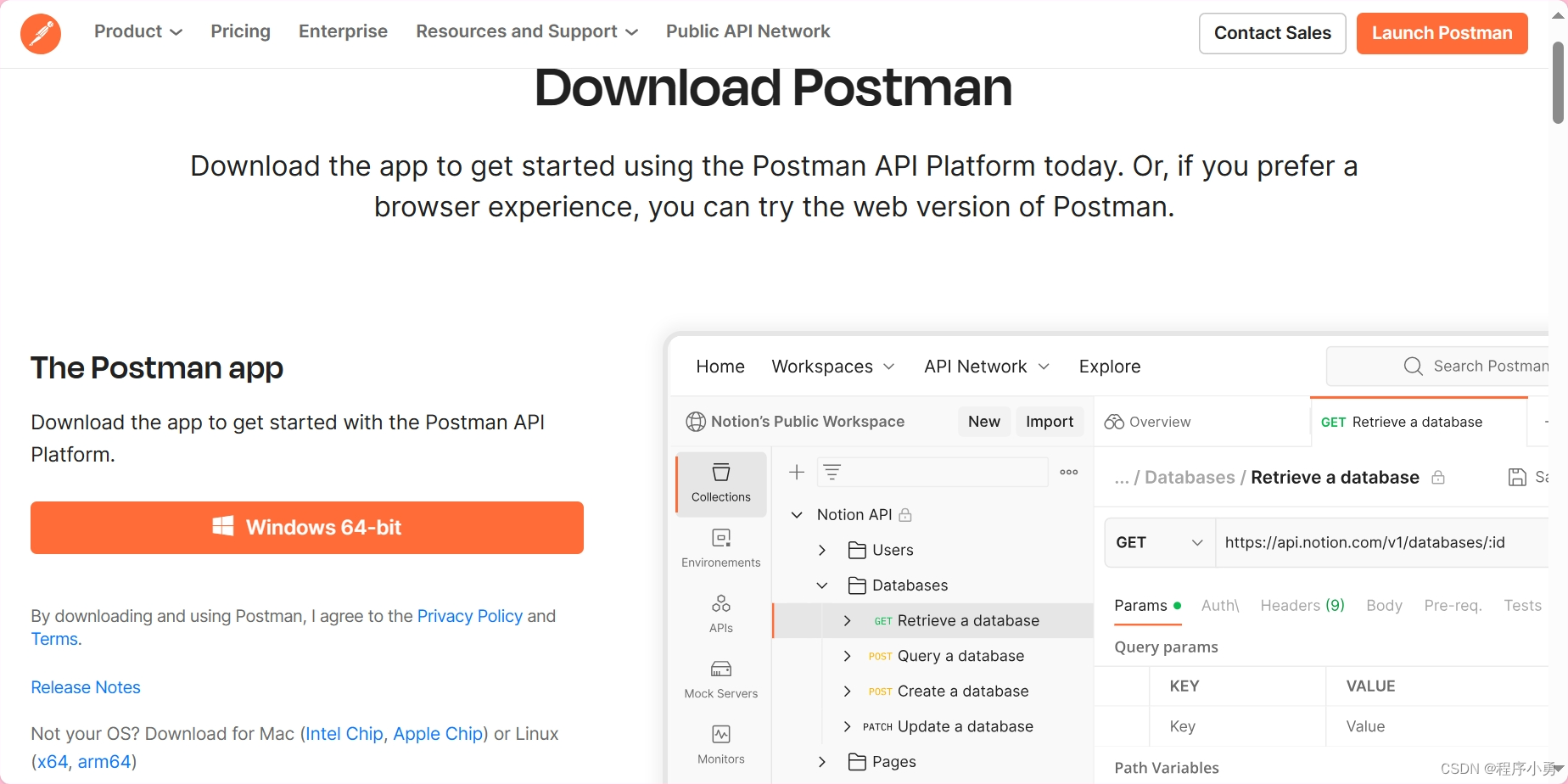1568x784 pixels.
Task: Click the lock icon next to Notion API
Action: coord(905,515)
